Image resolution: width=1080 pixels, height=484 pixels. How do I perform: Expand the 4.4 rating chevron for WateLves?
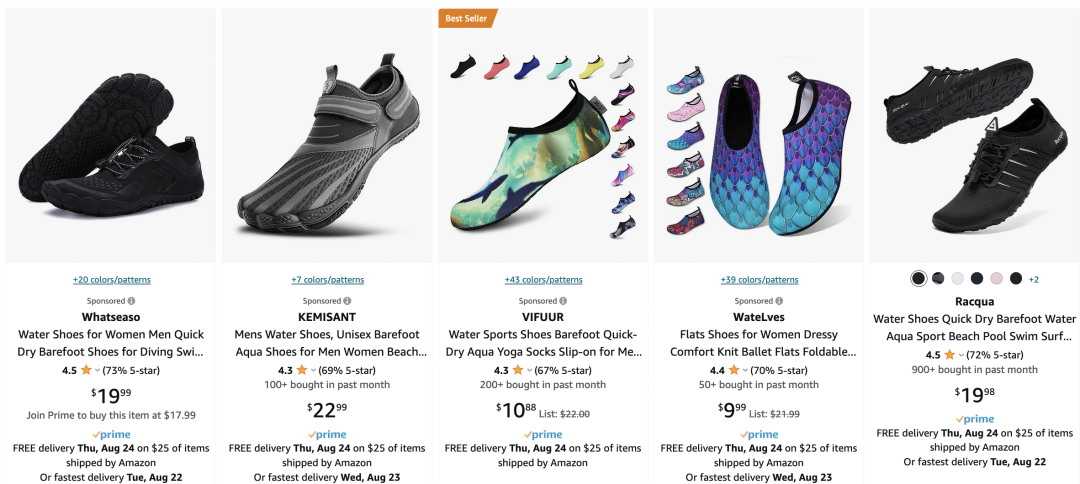(x=745, y=371)
